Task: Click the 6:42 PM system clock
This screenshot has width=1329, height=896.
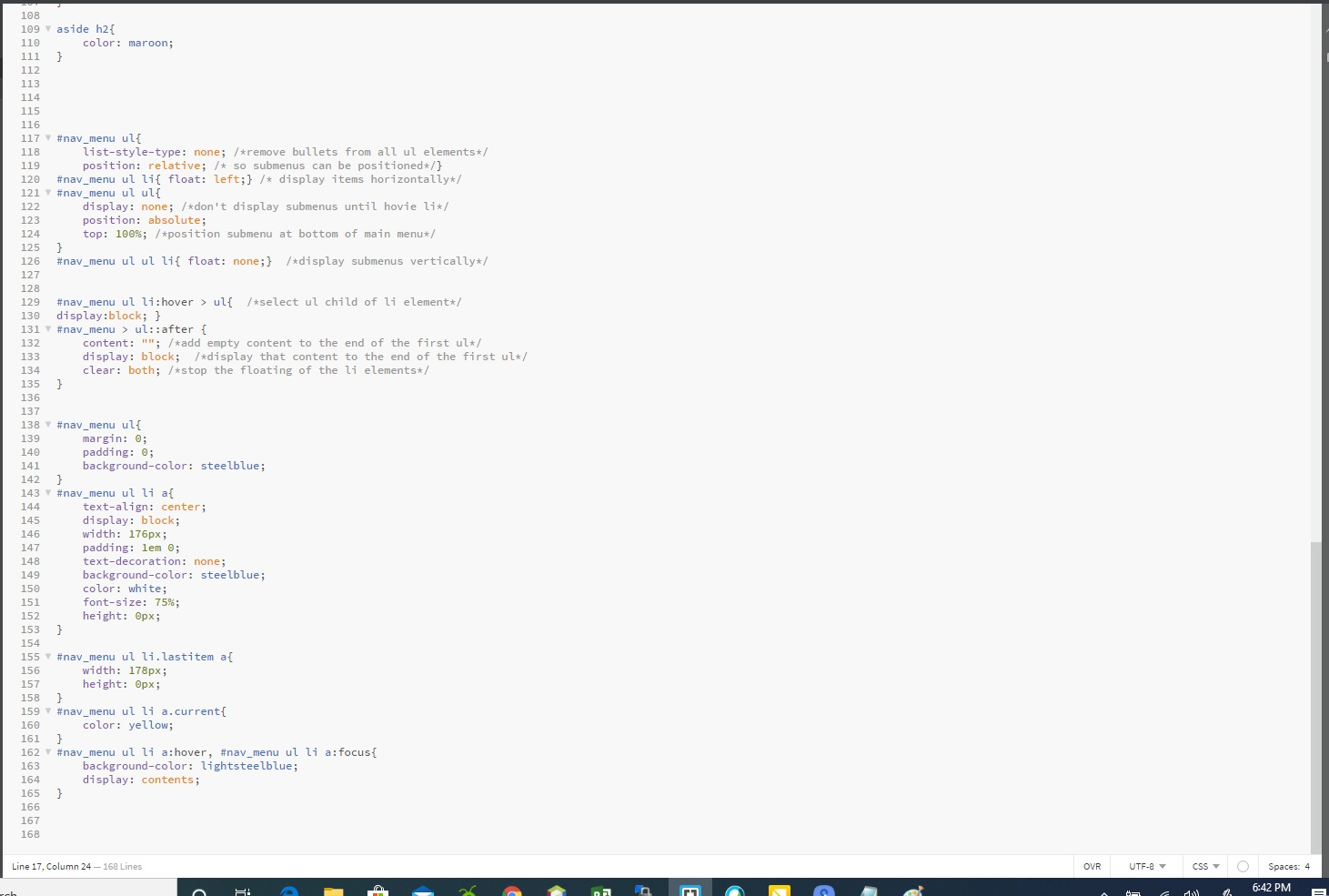Action: tap(1271, 888)
